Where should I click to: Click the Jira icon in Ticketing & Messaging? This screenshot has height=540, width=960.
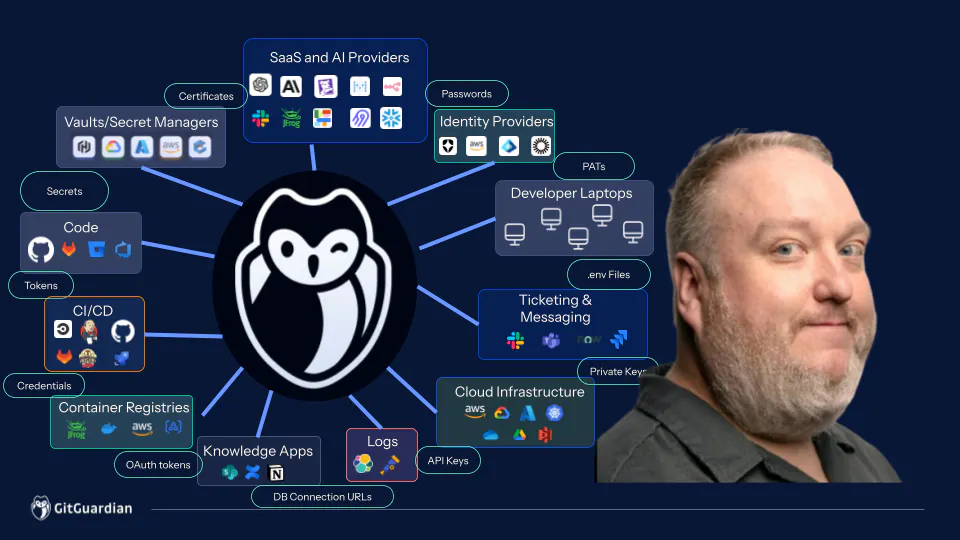point(619,339)
